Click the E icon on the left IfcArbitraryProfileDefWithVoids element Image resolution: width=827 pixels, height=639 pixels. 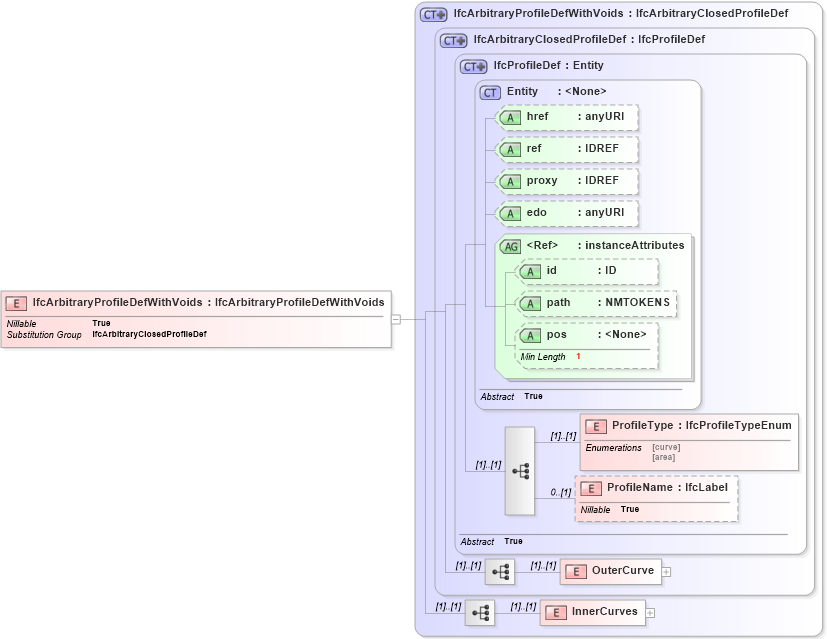coord(15,302)
